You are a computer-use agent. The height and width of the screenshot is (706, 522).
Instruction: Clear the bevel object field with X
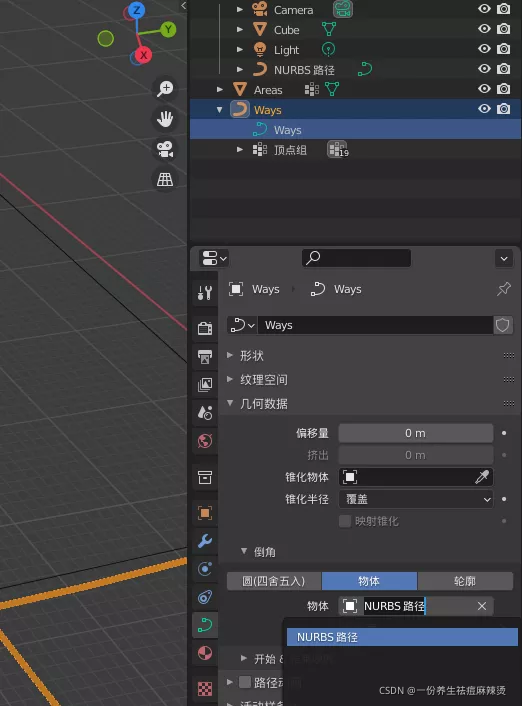click(481, 606)
